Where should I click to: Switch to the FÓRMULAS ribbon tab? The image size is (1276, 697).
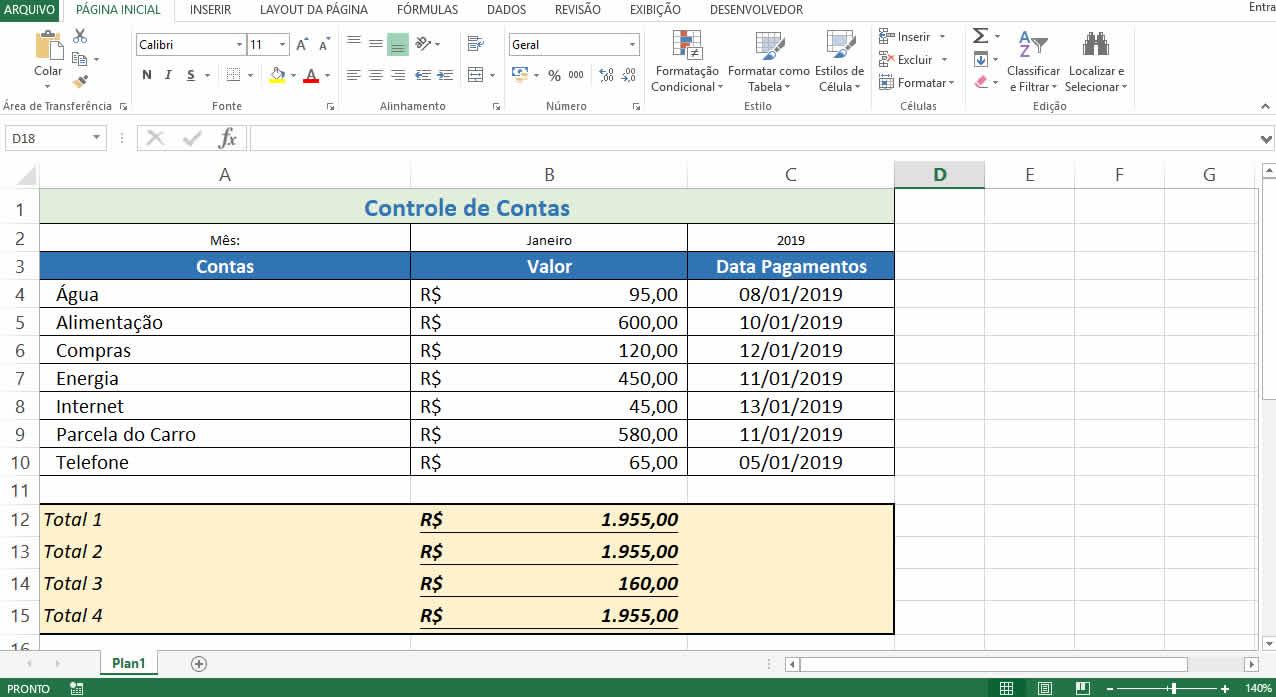click(x=427, y=10)
